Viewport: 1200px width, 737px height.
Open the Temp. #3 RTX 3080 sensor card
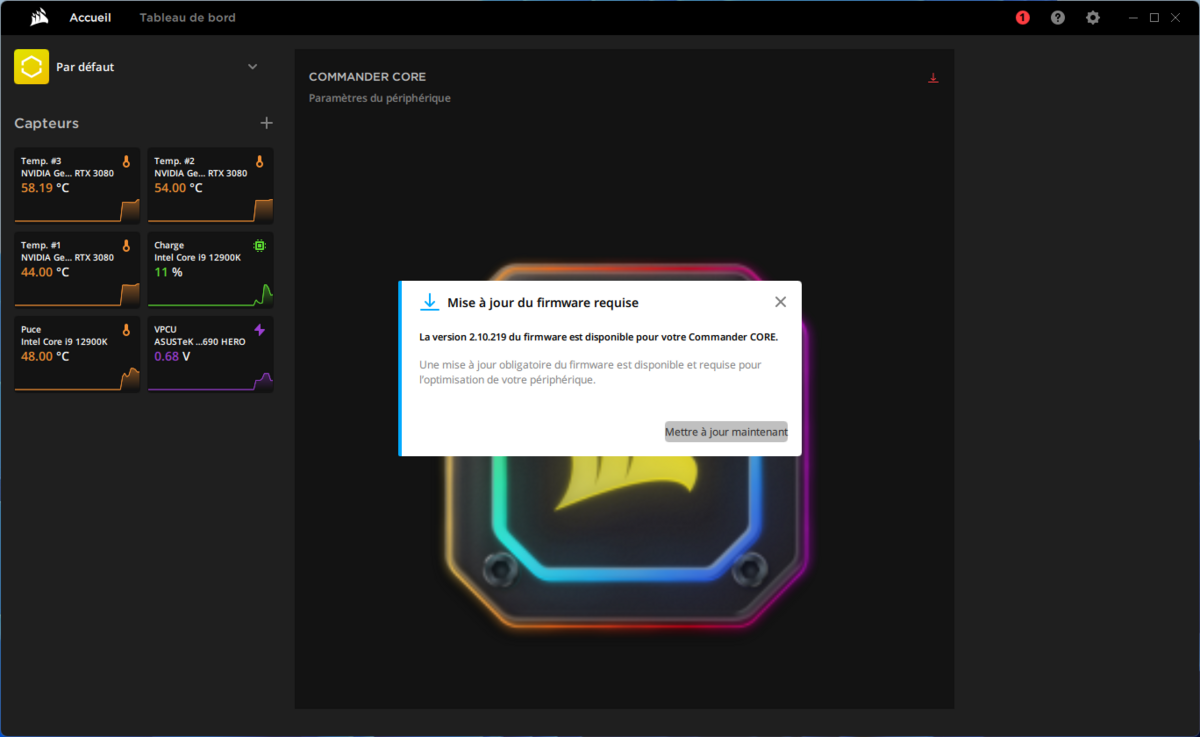click(x=77, y=186)
